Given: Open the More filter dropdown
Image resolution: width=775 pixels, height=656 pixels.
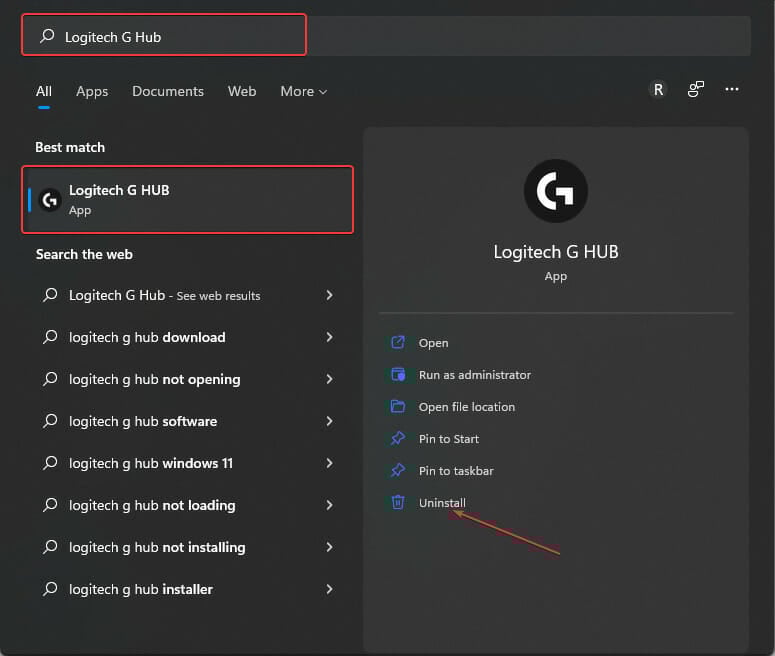Looking at the screenshot, I should coord(303,91).
